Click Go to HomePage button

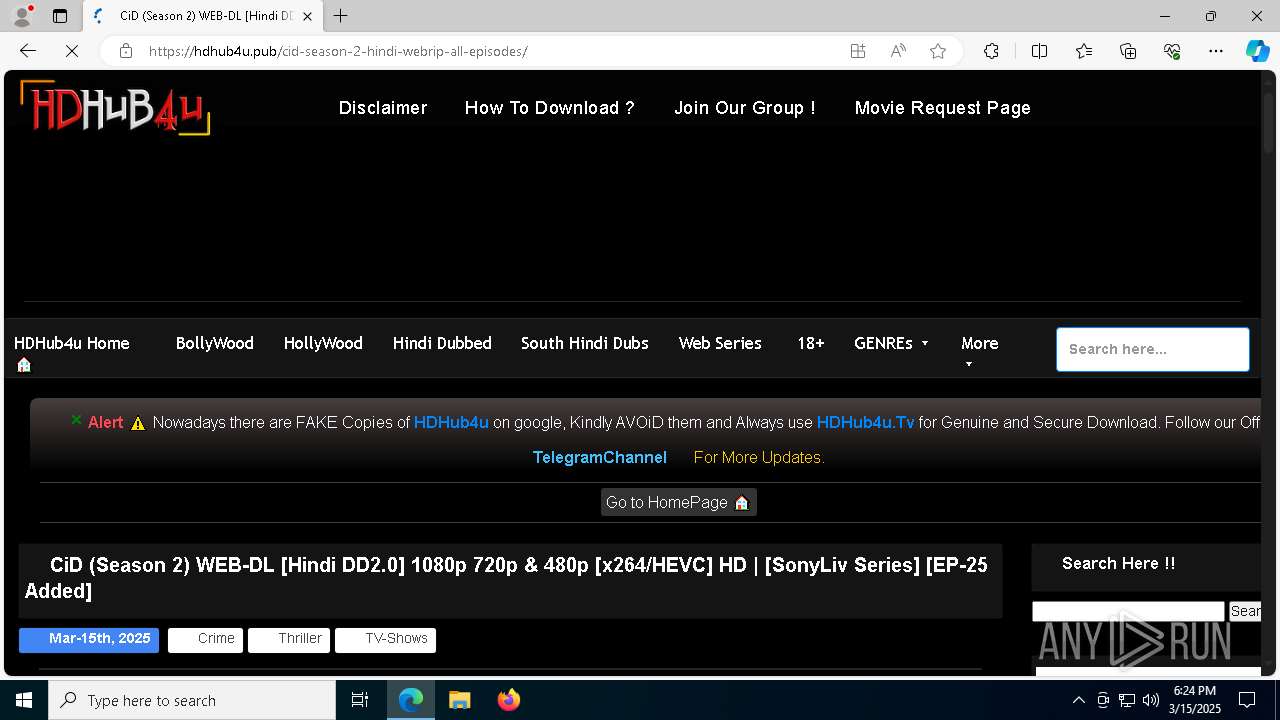(x=678, y=502)
